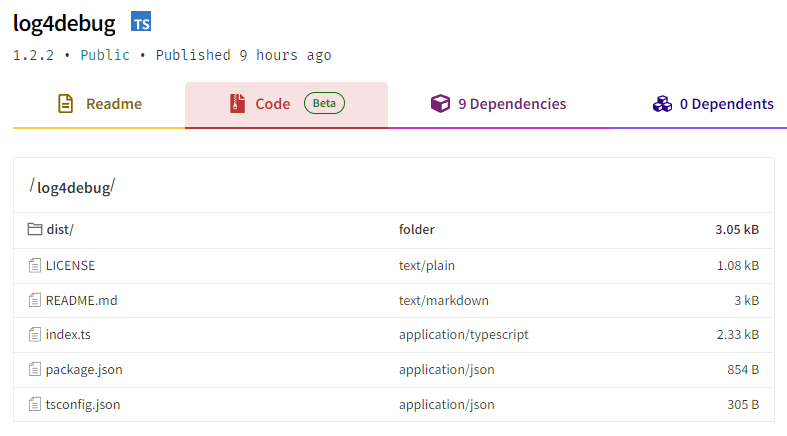Click the TypeScript TS badge icon
Viewport: 787px width, 436px height.
141,22
